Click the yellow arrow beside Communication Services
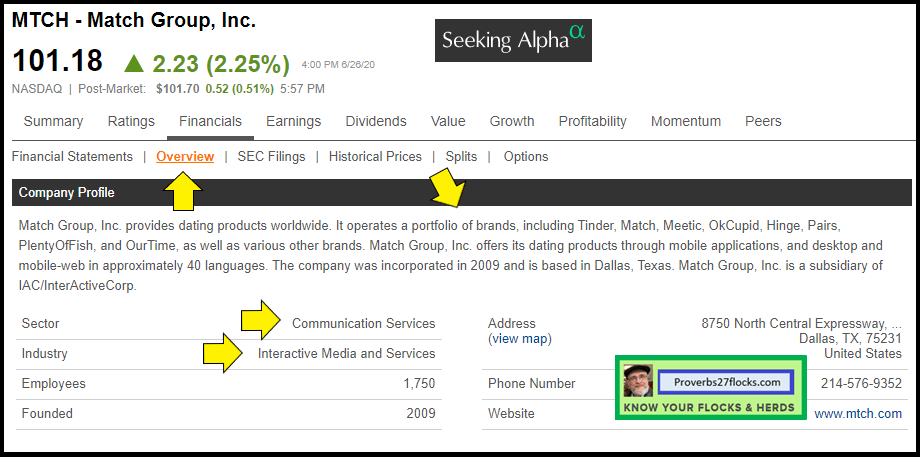This screenshot has height=457, width=920. [263, 319]
